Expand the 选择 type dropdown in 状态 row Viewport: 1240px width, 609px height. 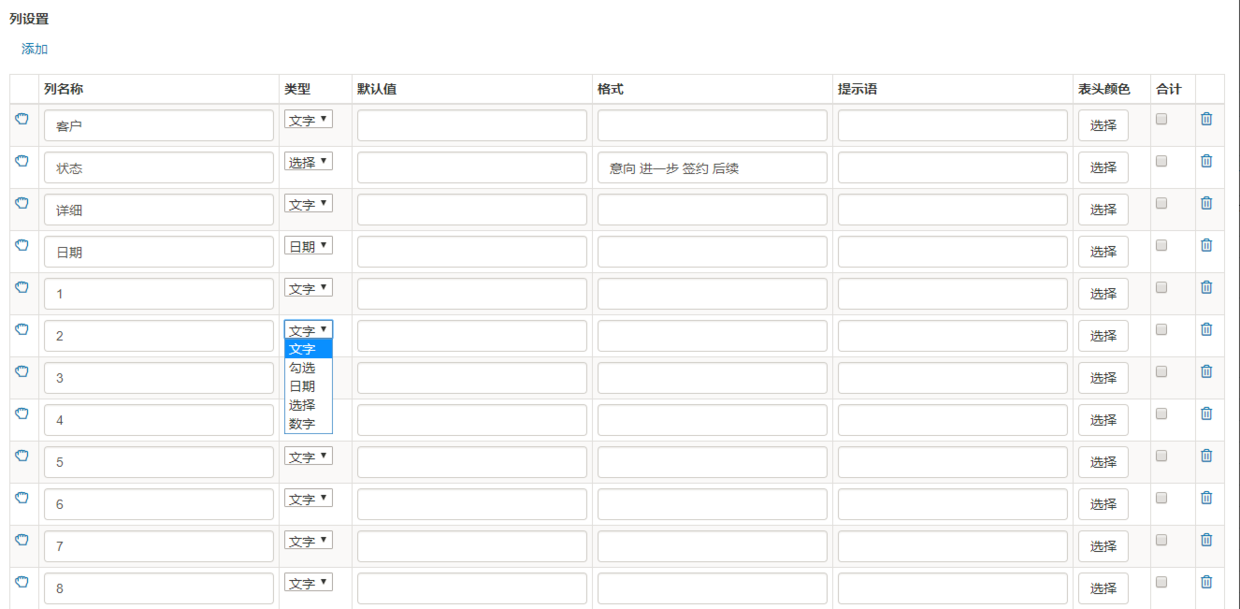pyautogui.click(x=308, y=162)
